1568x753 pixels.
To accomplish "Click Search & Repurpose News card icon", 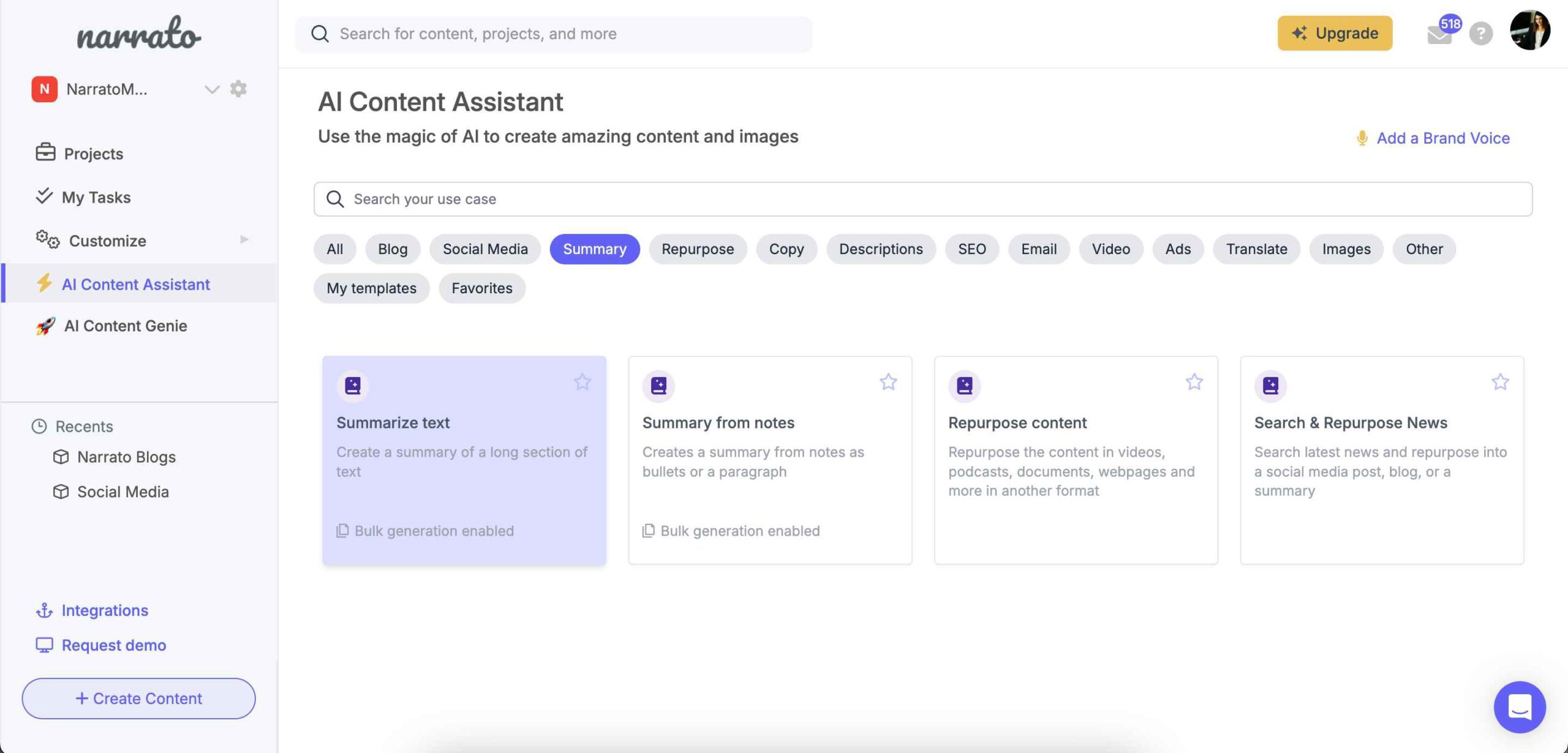I will [1270, 386].
